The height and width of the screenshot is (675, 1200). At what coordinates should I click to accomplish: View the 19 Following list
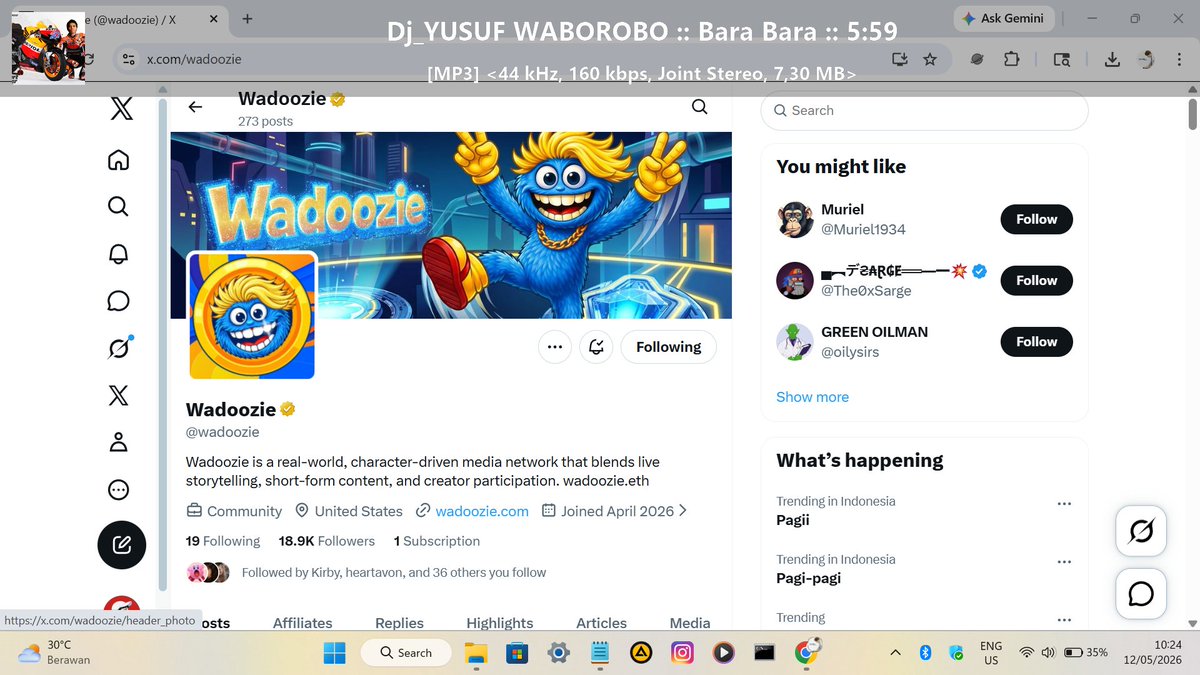[223, 541]
